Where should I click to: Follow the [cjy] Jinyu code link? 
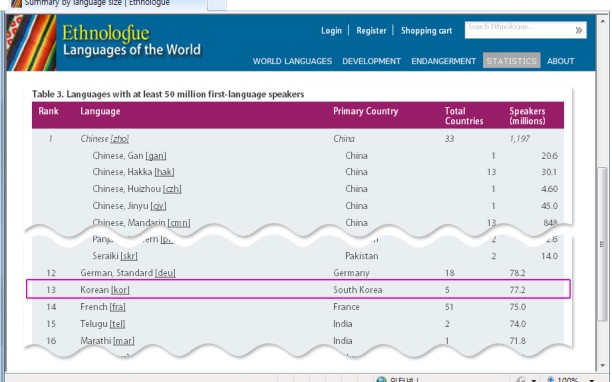click(158, 206)
